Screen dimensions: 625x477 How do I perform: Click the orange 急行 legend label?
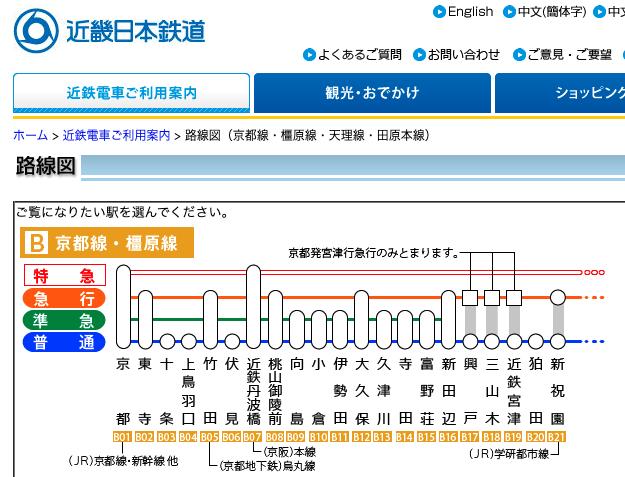pos(64,298)
